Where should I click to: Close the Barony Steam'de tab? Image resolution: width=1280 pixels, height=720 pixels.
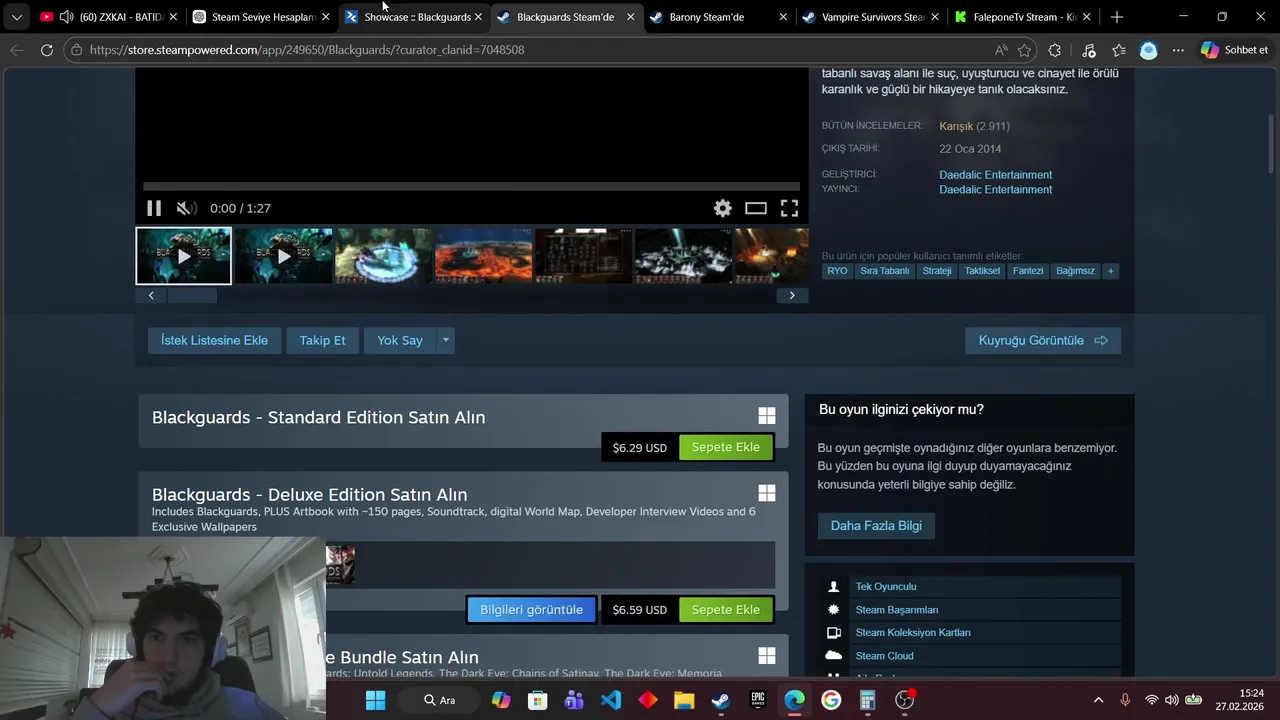[783, 17]
